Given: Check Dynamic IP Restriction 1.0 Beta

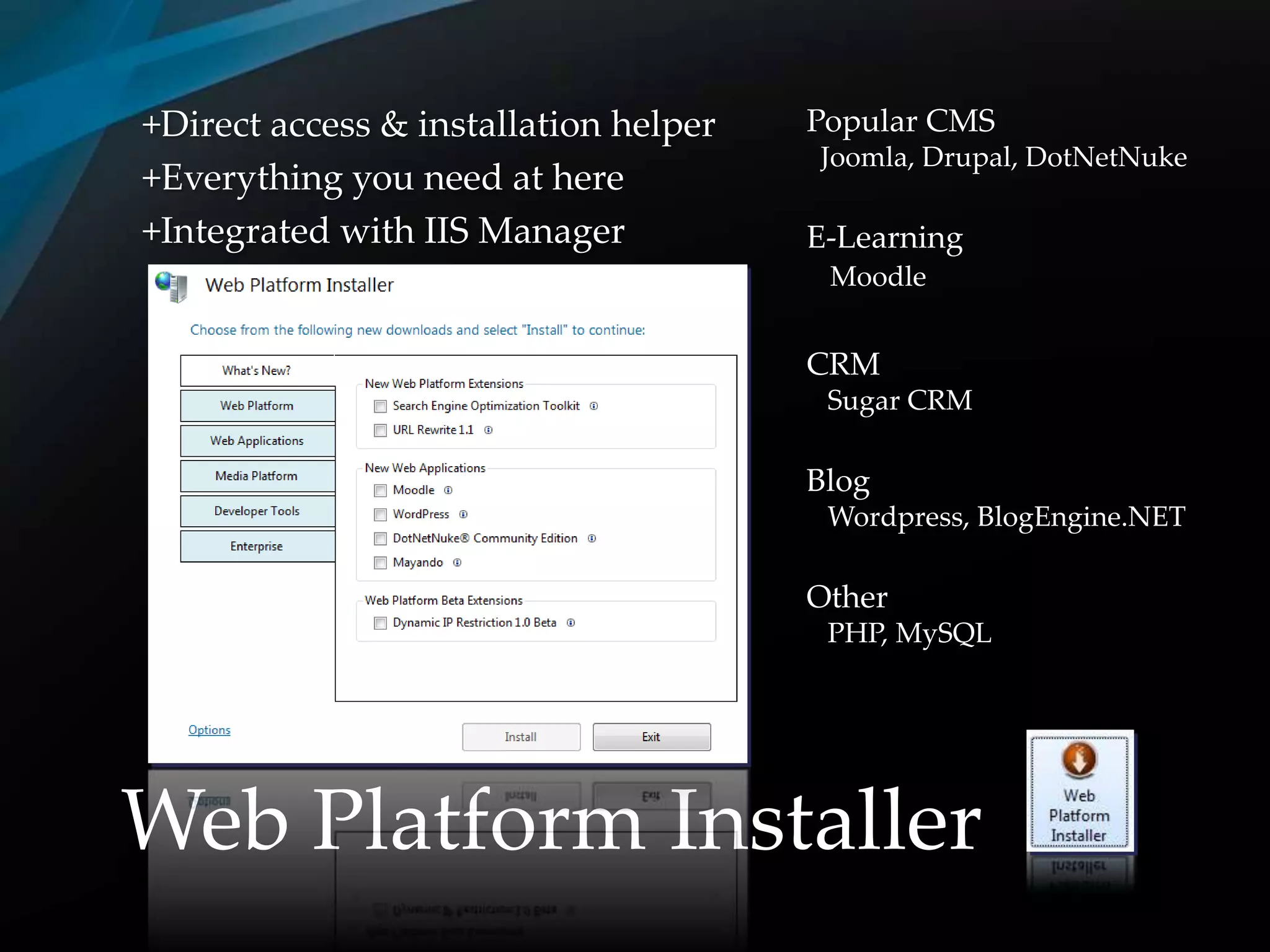Looking at the screenshot, I should (x=381, y=624).
